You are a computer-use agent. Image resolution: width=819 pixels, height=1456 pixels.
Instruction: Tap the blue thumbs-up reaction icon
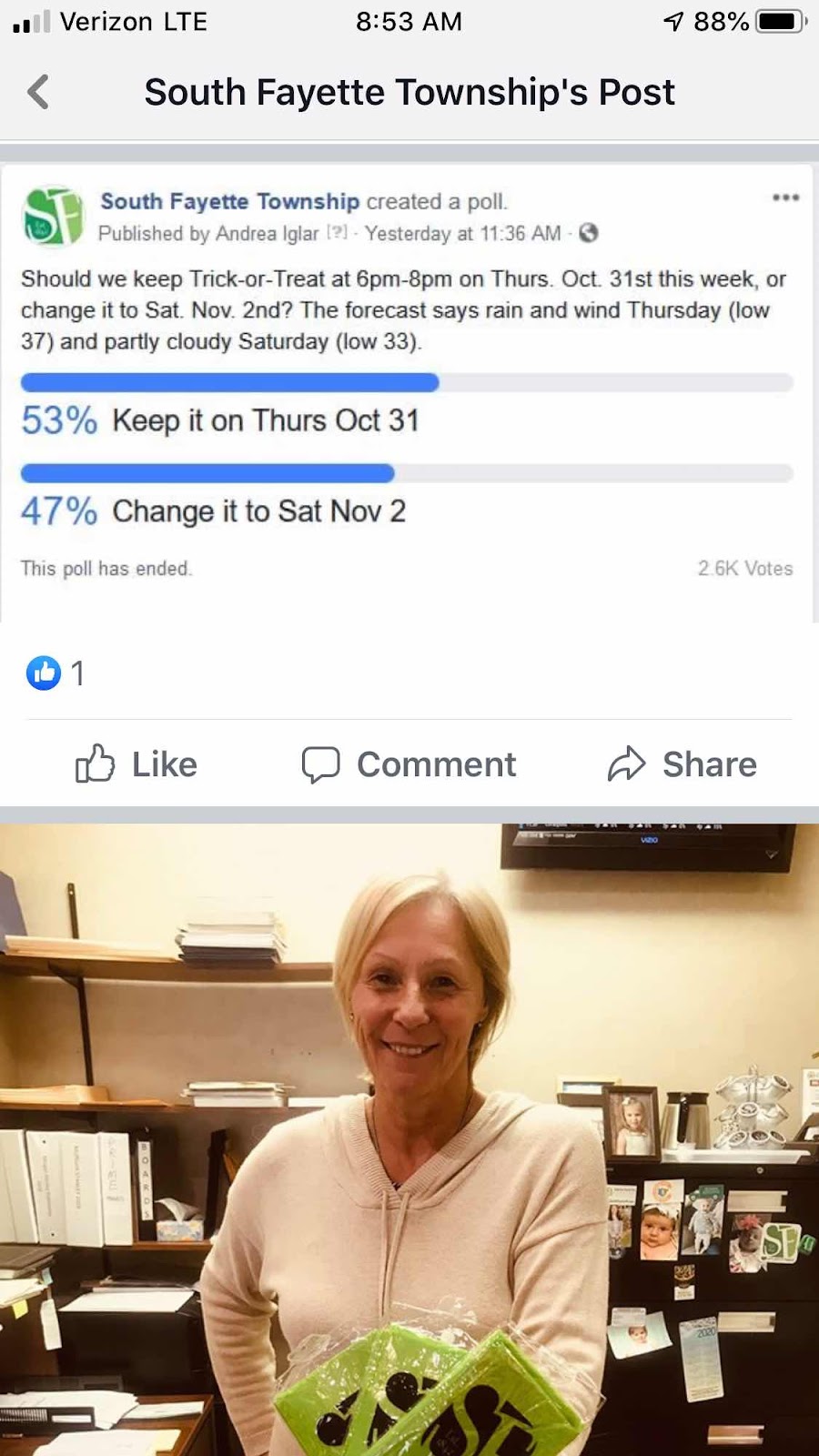coord(44,673)
